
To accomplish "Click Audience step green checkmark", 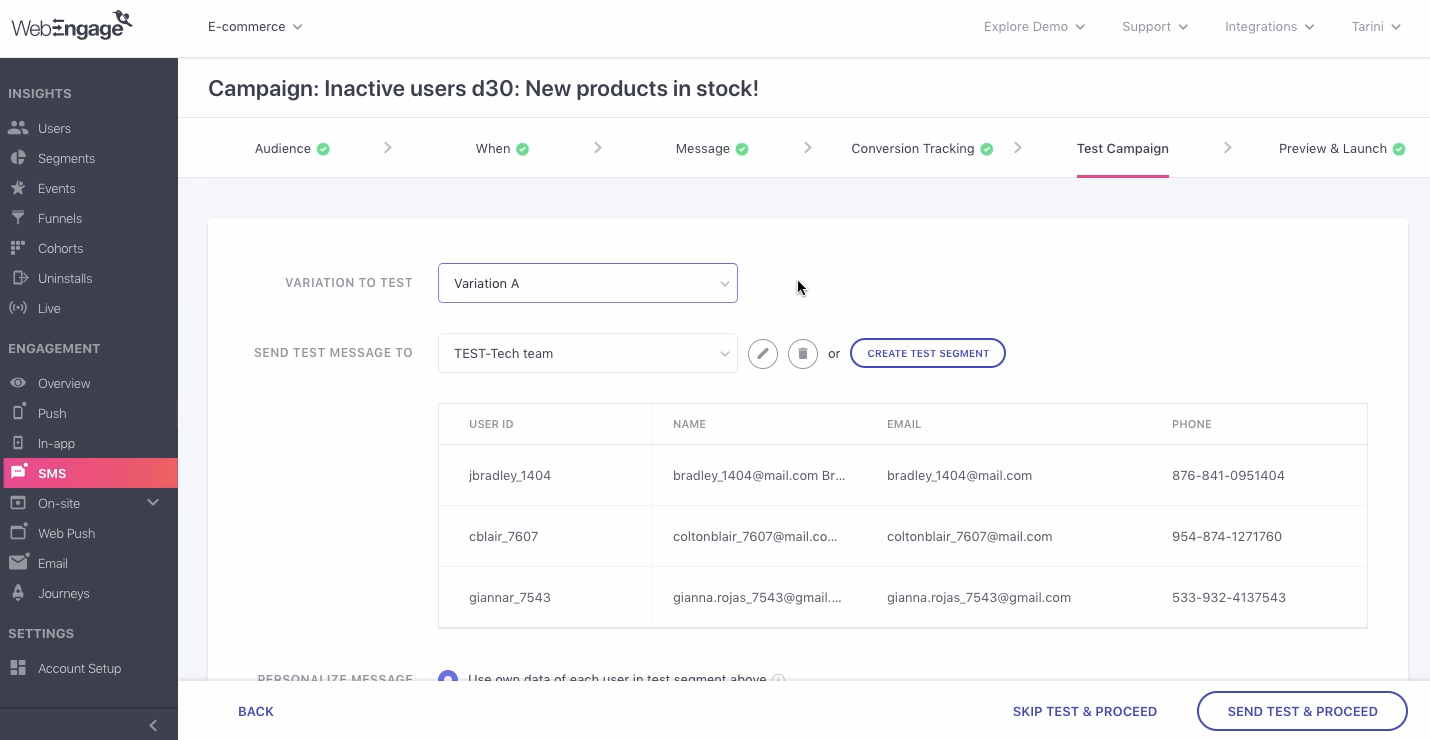I will pyautogui.click(x=323, y=149).
